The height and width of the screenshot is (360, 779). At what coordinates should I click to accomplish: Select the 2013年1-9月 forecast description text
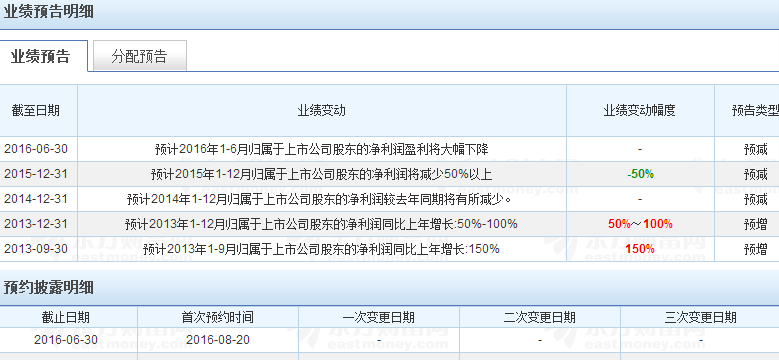[x=321, y=249]
